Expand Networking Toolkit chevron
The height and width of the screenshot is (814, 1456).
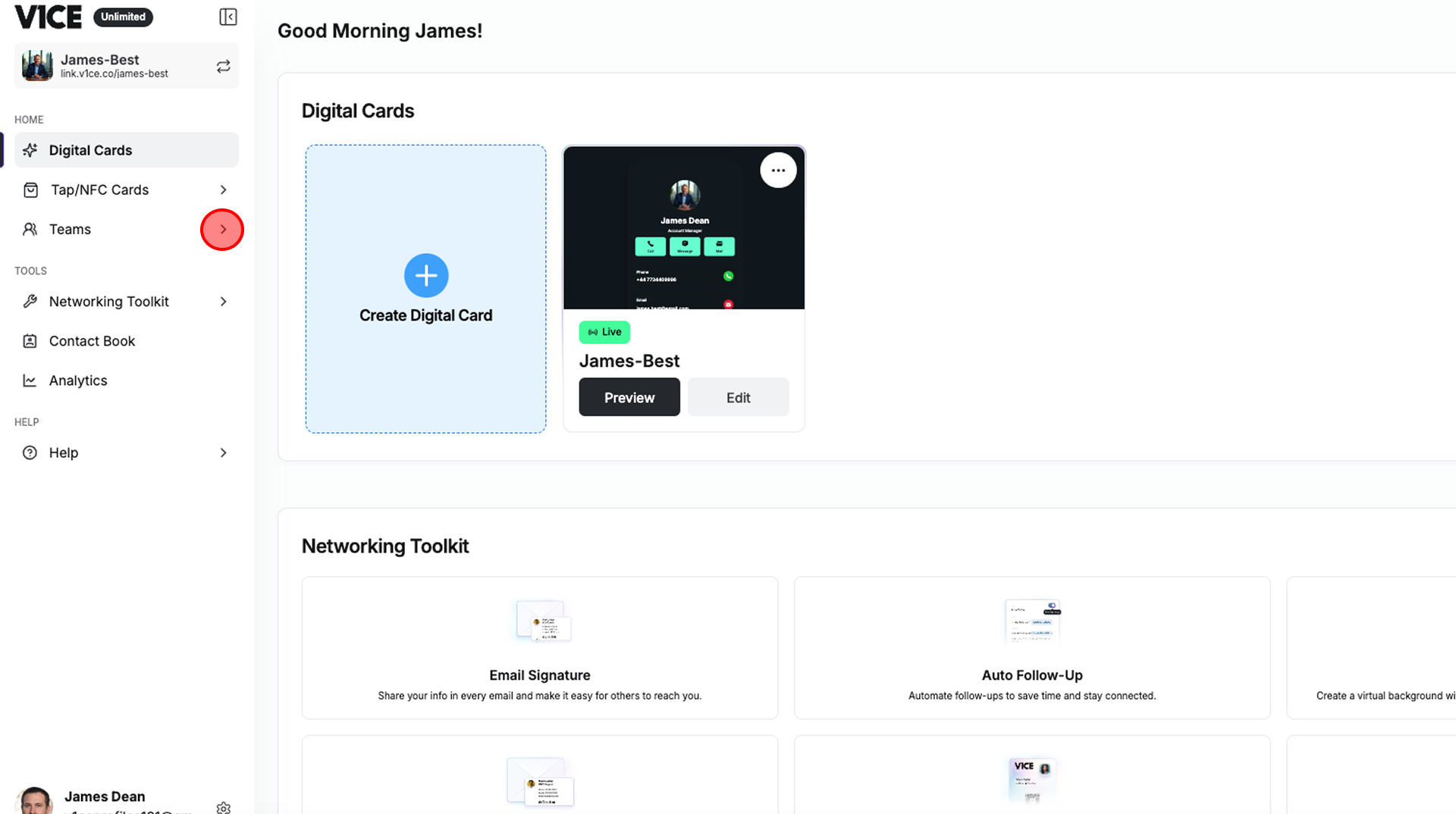click(223, 302)
